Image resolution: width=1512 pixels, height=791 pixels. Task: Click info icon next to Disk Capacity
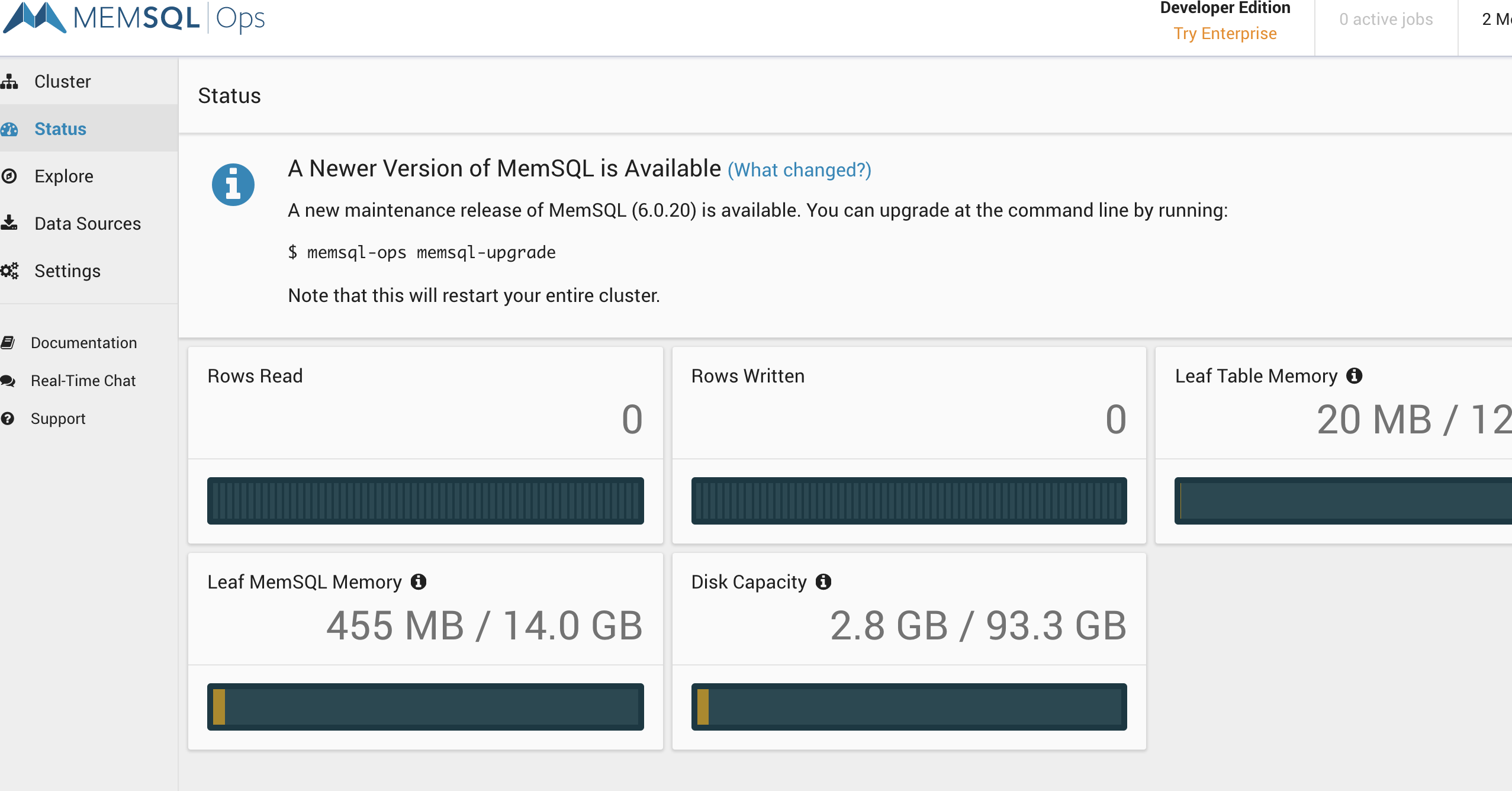pos(823,581)
